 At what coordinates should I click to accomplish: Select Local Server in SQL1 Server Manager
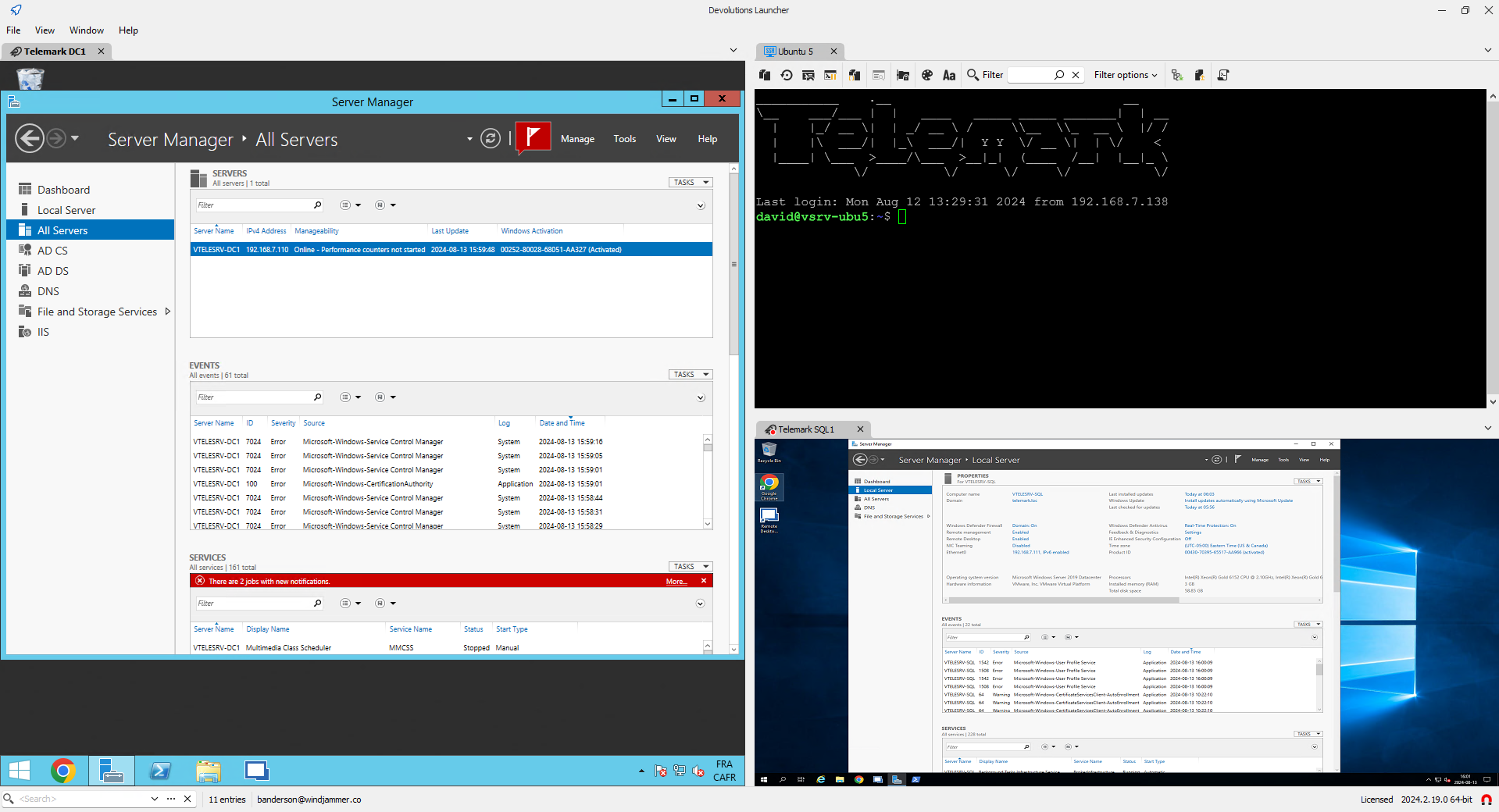890,490
